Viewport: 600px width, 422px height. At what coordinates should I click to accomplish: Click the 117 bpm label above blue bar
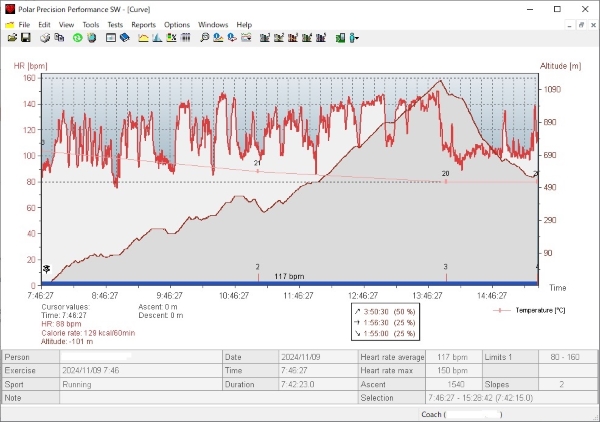[x=289, y=276]
